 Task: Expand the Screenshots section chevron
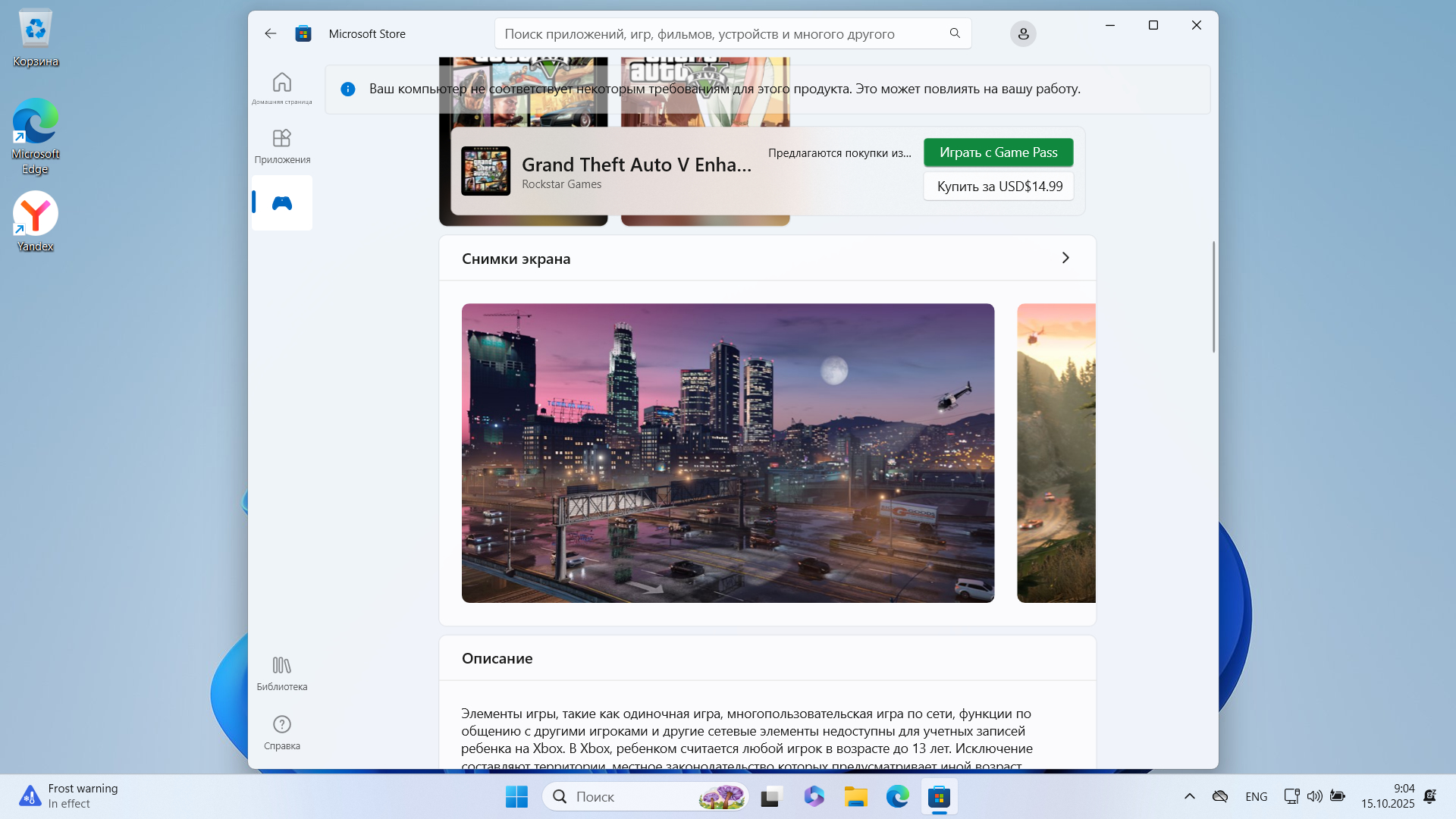pos(1065,258)
